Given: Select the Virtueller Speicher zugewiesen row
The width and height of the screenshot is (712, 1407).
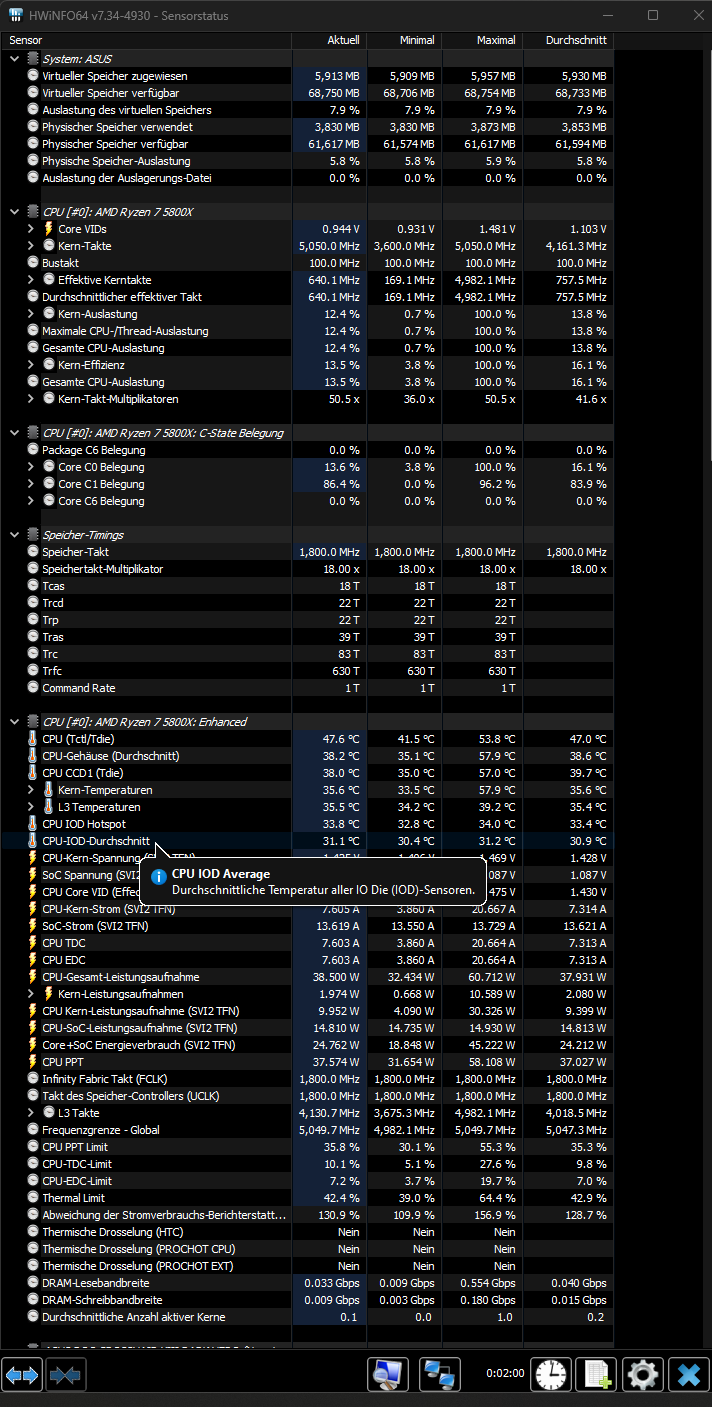Looking at the screenshot, I should tap(306, 76).
